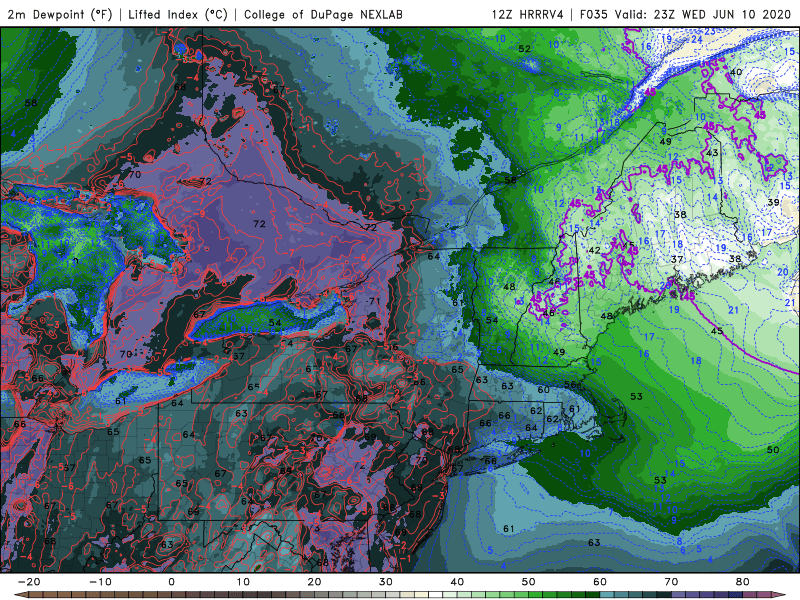This screenshot has width=800, height=600.
Task: Click the black '71' dewpoint value on the map
Action: pyautogui.click(x=374, y=301)
